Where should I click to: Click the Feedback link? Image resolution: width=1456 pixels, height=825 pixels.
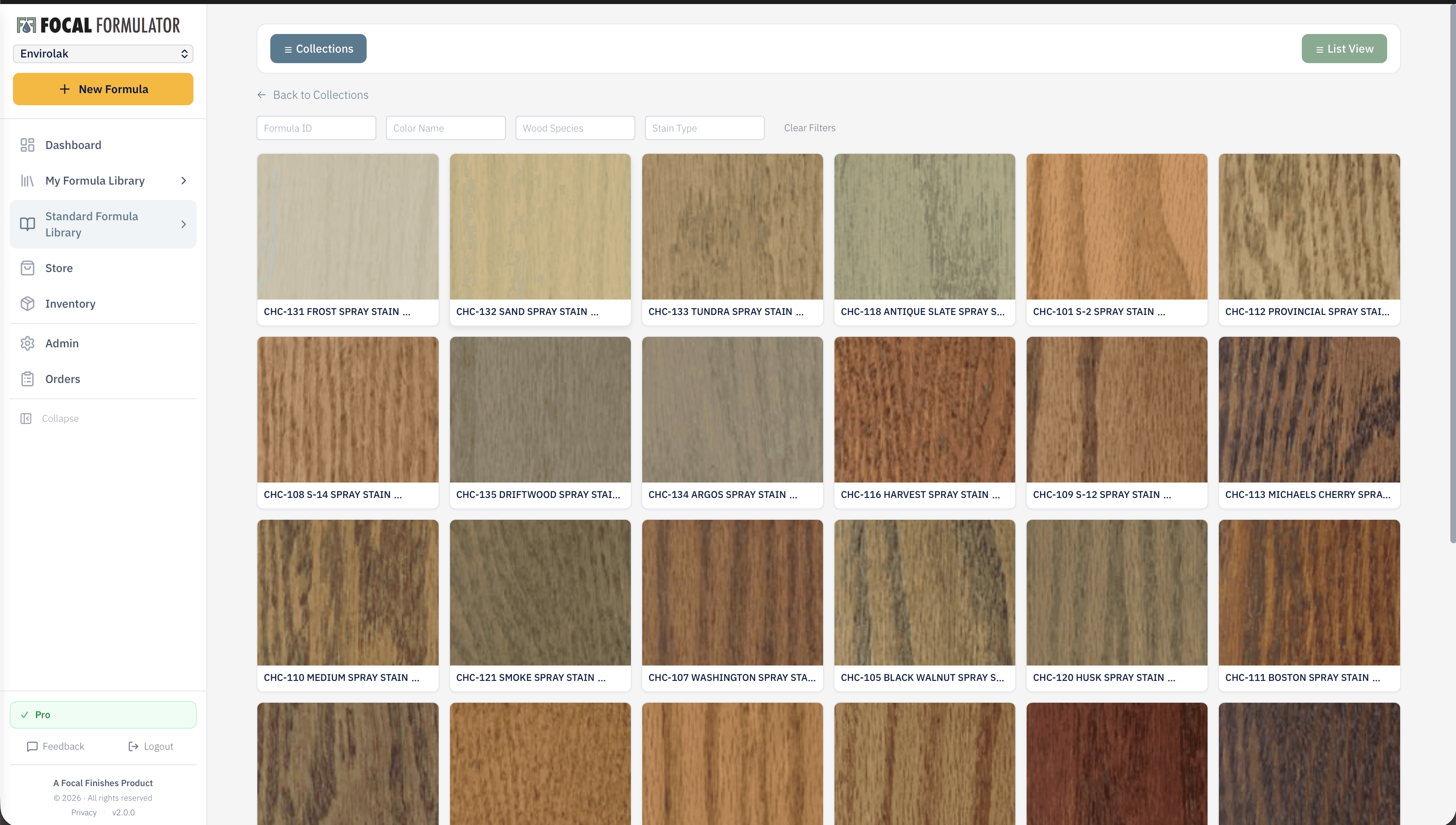coord(55,746)
